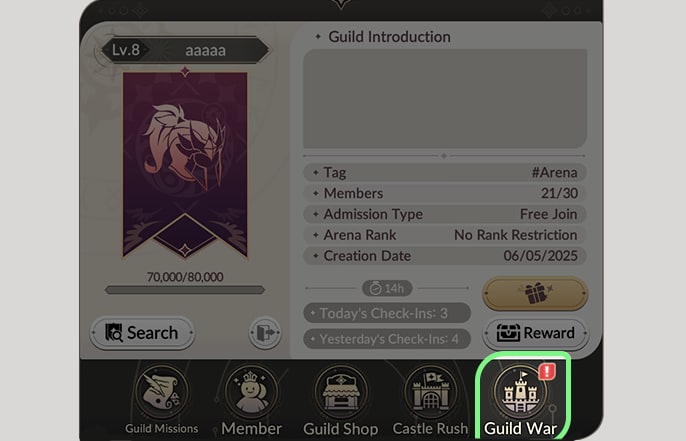Click the Yesterday's Check-Ins label
Image resolution: width=686 pixels, height=441 pixels.
[x=387, y=339]
